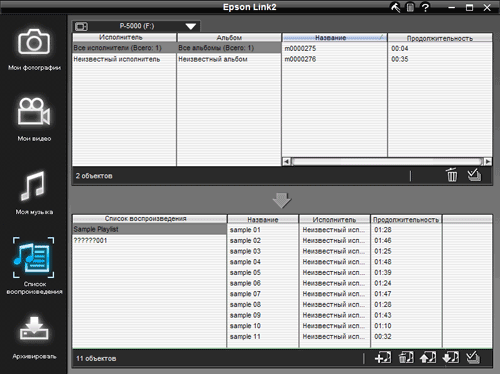Click the device icon in title bar
This screenshot has height=374, width=500.
[x=410, y=7]
